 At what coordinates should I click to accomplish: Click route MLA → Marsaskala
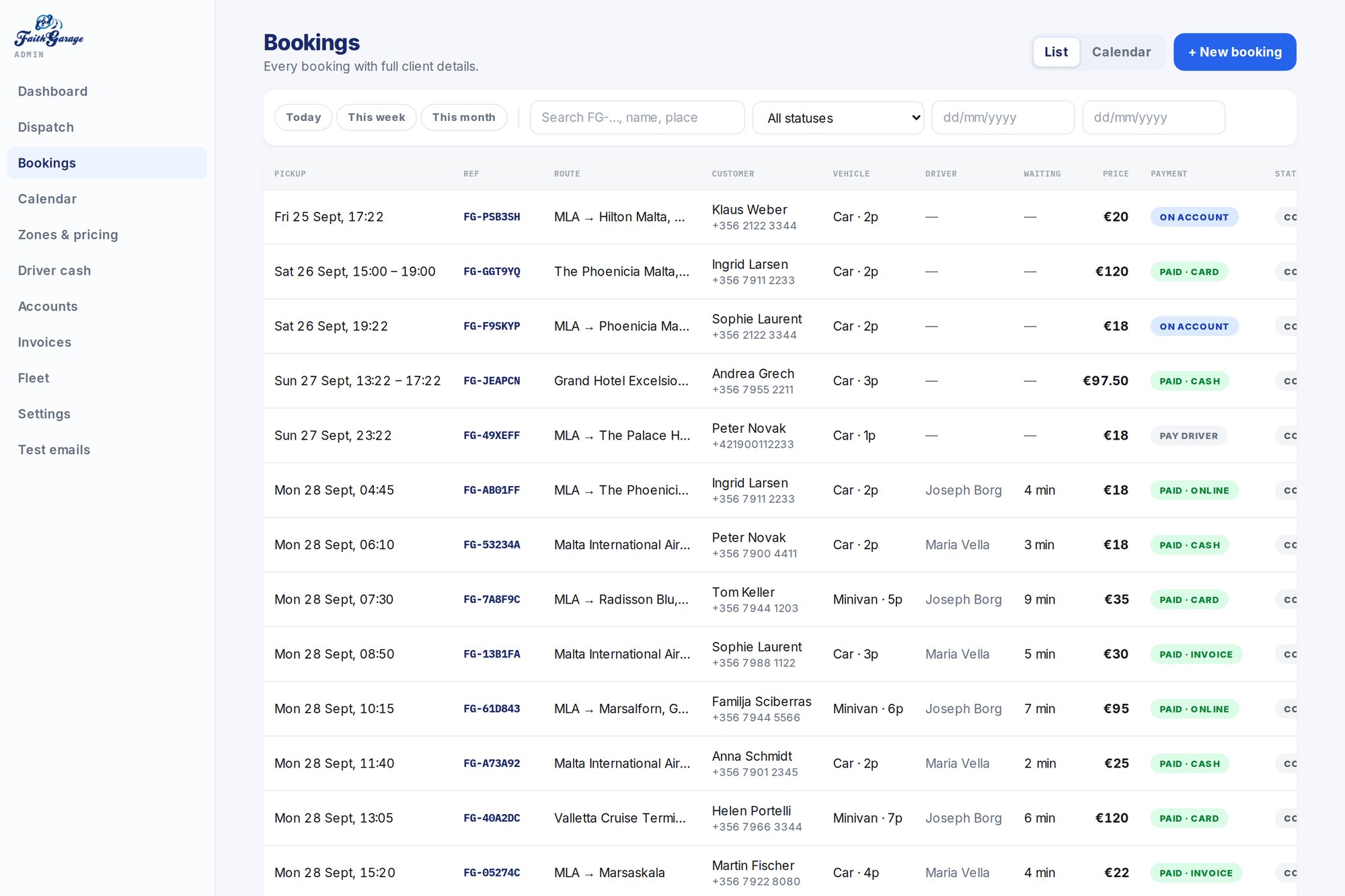[609, 872]
